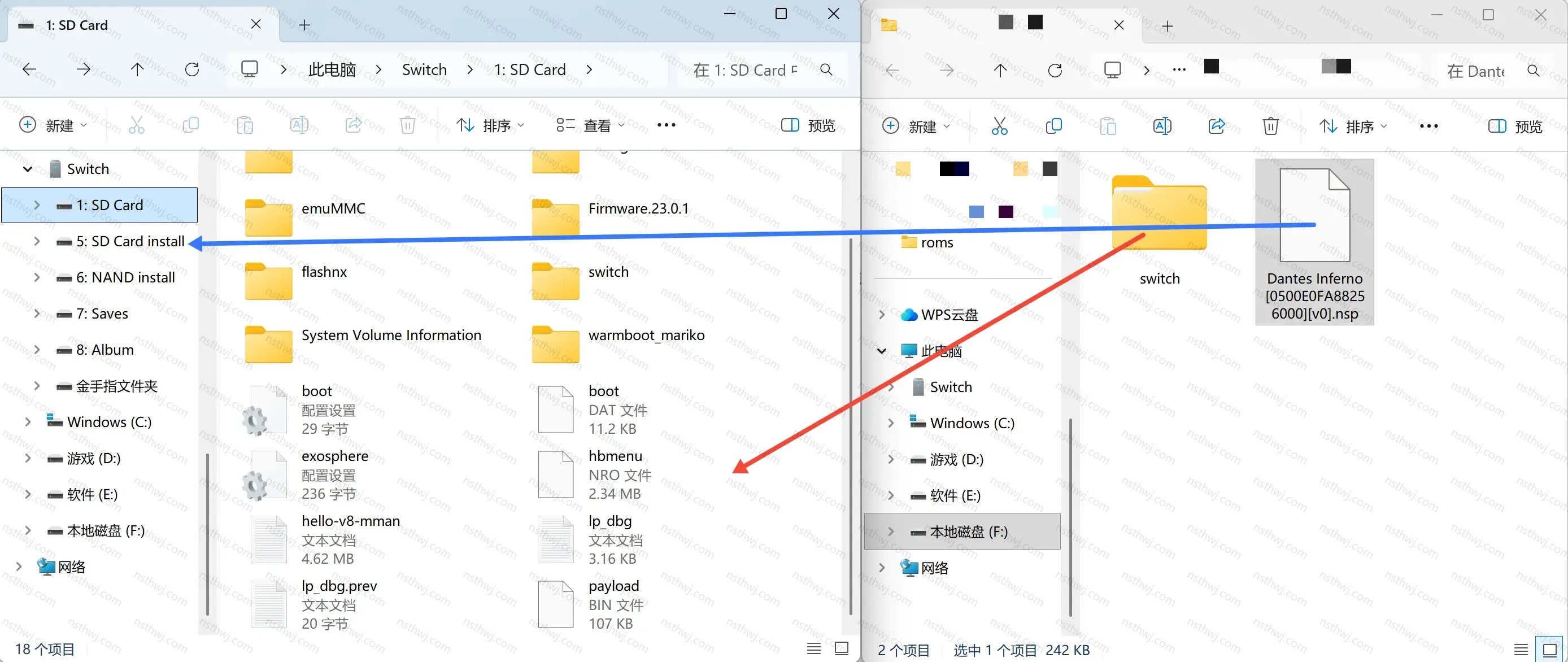This screenshot has width=1568, height=662.
Task: Click Refresh in the SD Card window
Action: point(191,69)
